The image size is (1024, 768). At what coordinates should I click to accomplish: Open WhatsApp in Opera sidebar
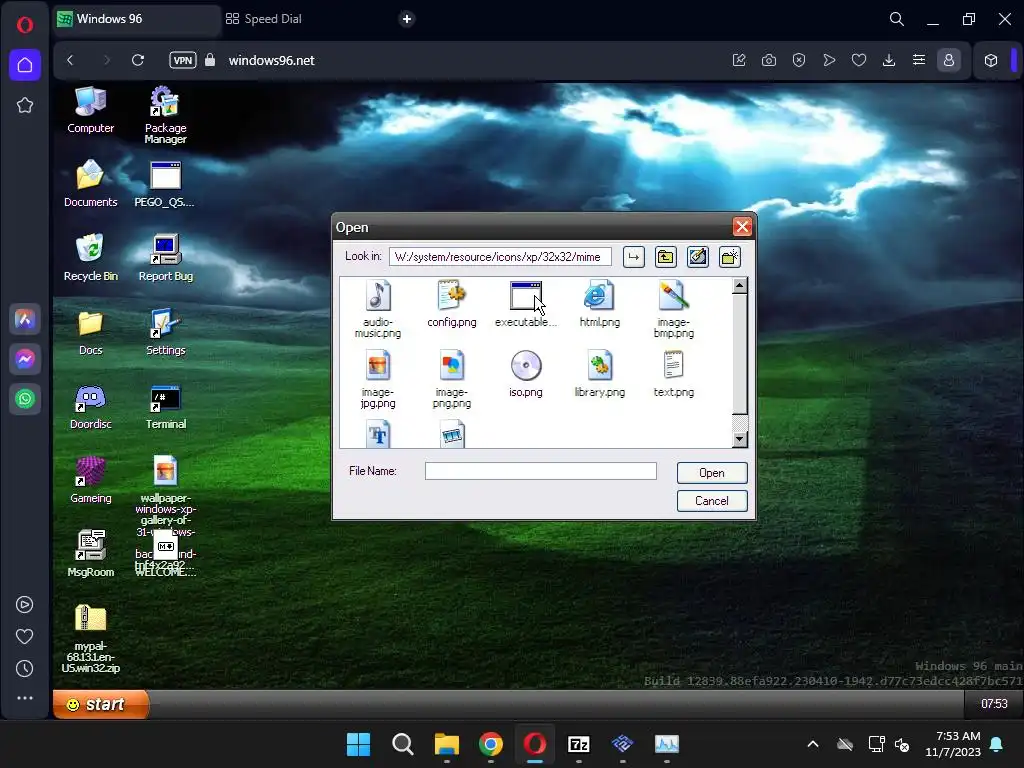click(25, 398)
